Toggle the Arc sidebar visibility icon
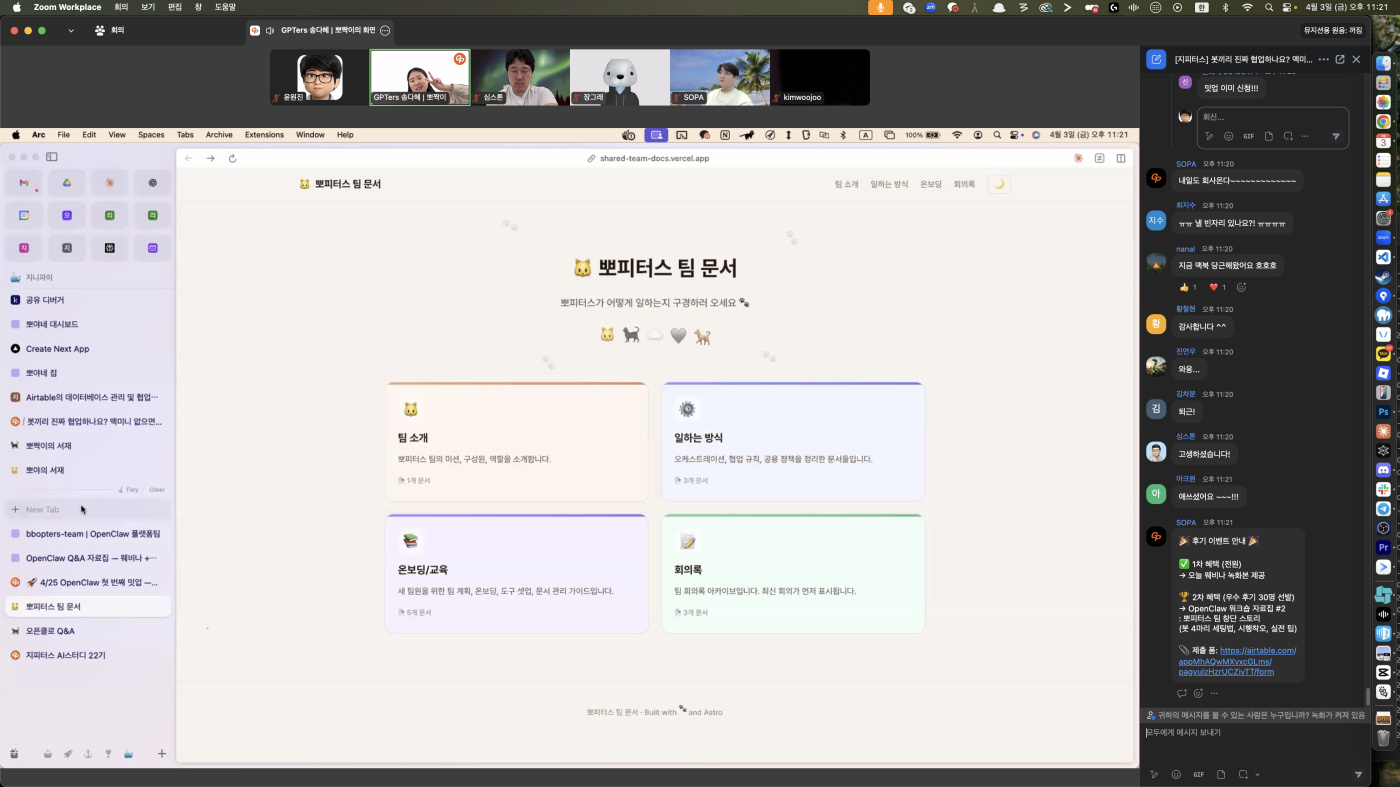The width and height of the screenshot is (1400, 787). pyautogui.click(x=52, y=157)
